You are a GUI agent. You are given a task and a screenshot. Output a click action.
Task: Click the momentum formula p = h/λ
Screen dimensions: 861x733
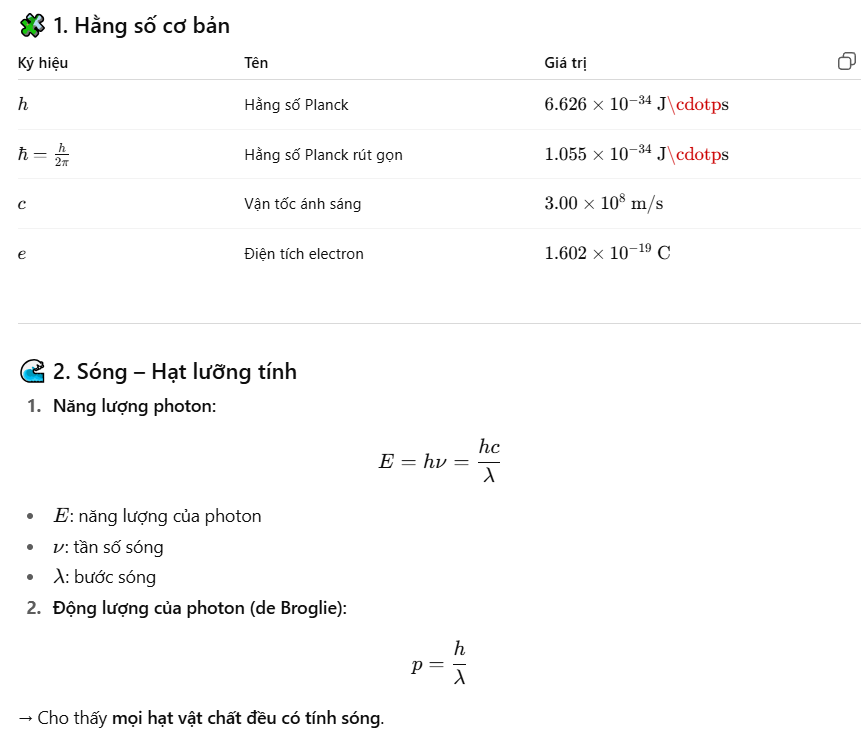pos(439,664)
